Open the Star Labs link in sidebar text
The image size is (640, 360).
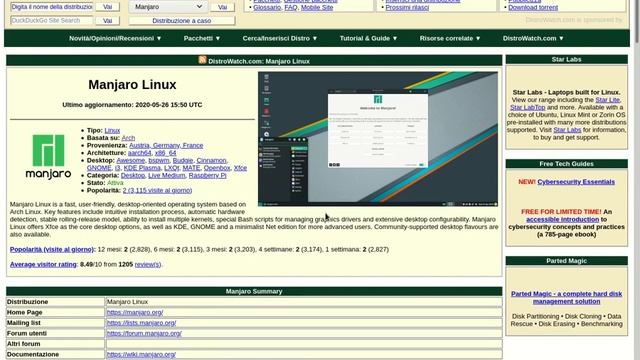567,130
